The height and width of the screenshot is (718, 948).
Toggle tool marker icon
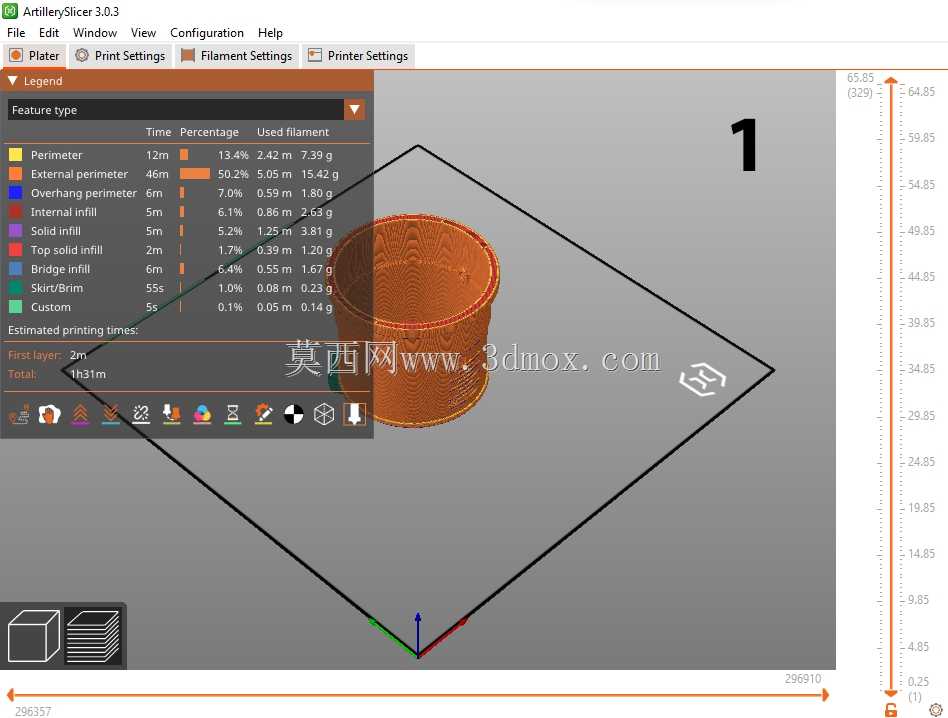354,414
